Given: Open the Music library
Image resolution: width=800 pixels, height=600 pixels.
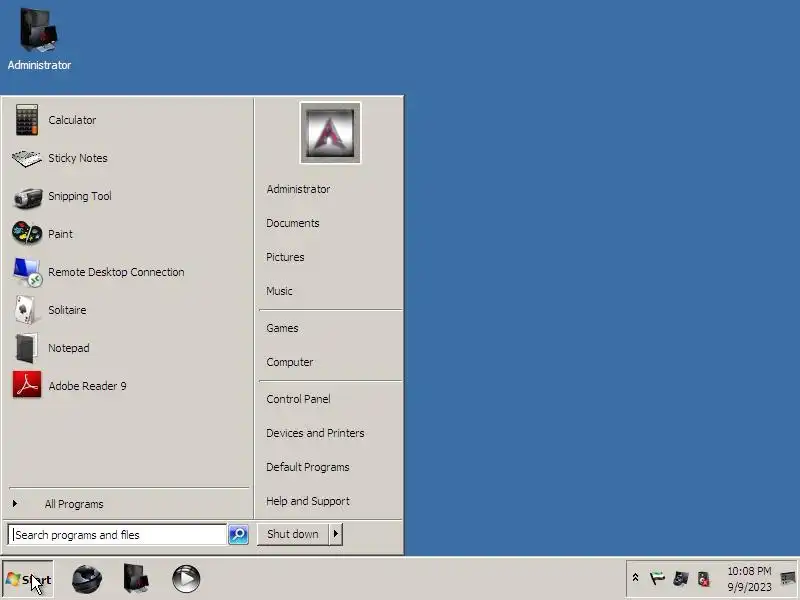Looking at the screenshot, I should tap(279, 291).
